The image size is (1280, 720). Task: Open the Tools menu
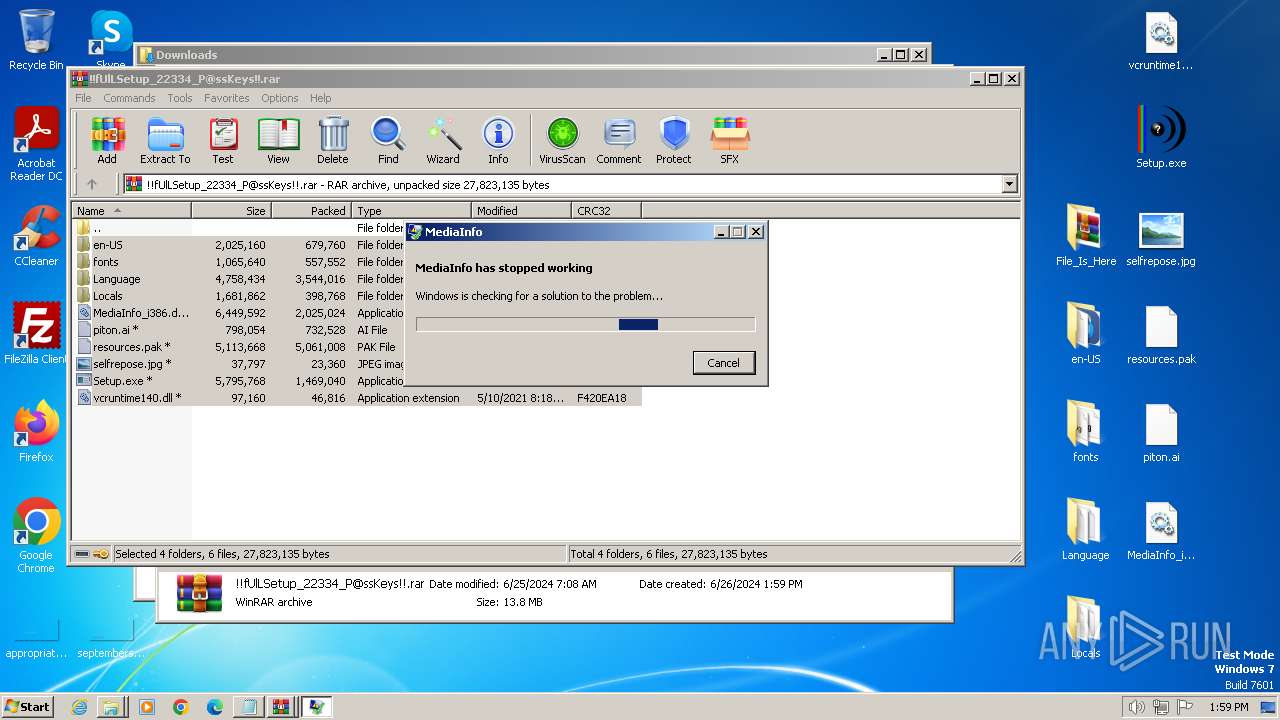tap(180, 98)
